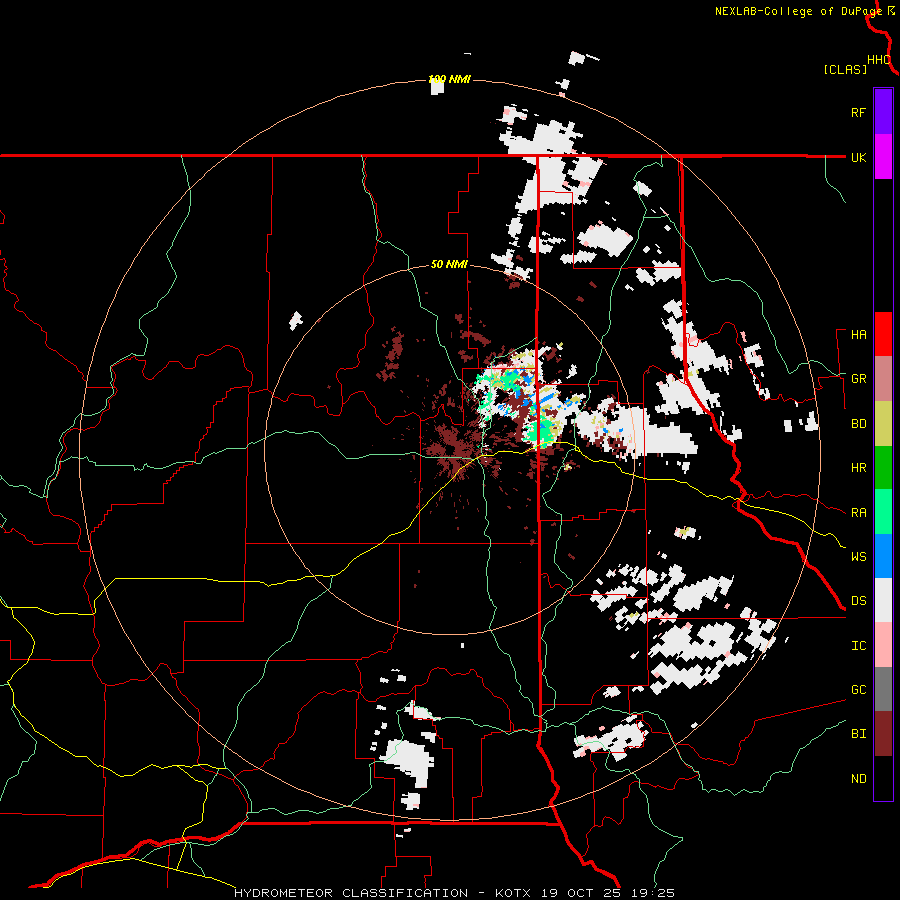Click the RA legend label
The image size is (900, 900).
click(858, 513)
